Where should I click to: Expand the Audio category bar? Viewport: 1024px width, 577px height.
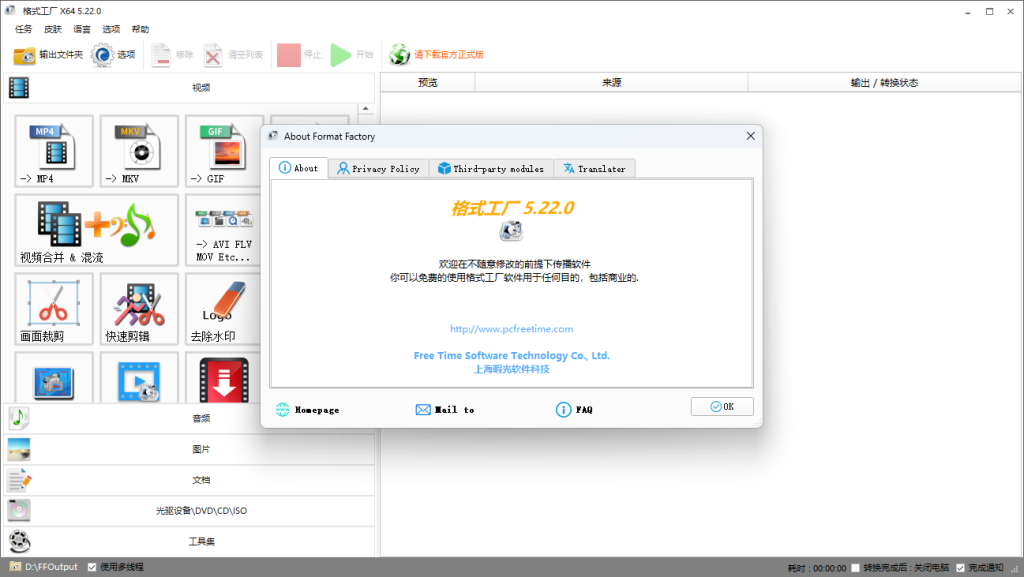coord(189,418)
